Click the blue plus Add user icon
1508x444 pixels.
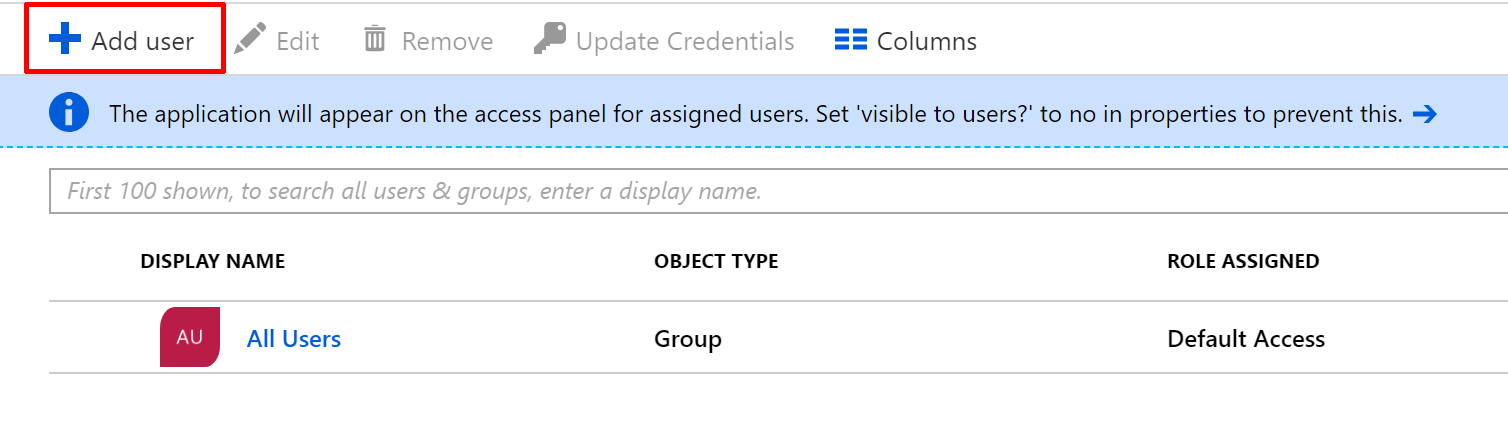point(65,41)
